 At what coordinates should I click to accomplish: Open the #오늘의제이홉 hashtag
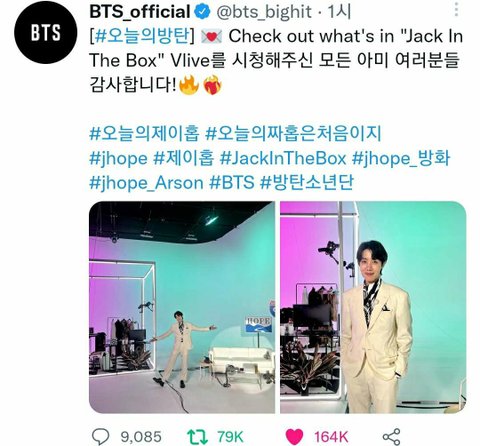[x=145, y=133]
